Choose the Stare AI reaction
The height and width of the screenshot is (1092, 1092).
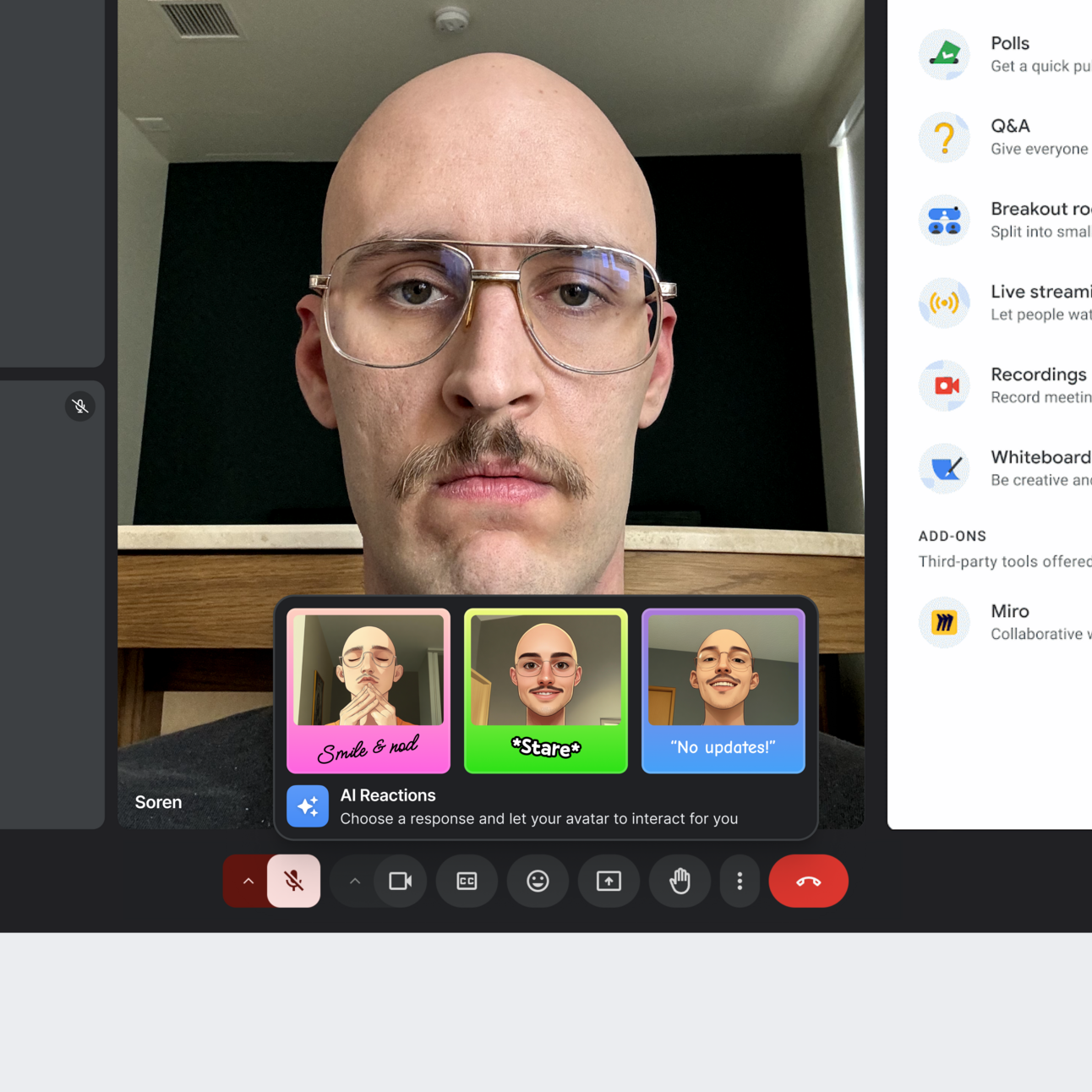pyautogui.click(x=545, y=691)
